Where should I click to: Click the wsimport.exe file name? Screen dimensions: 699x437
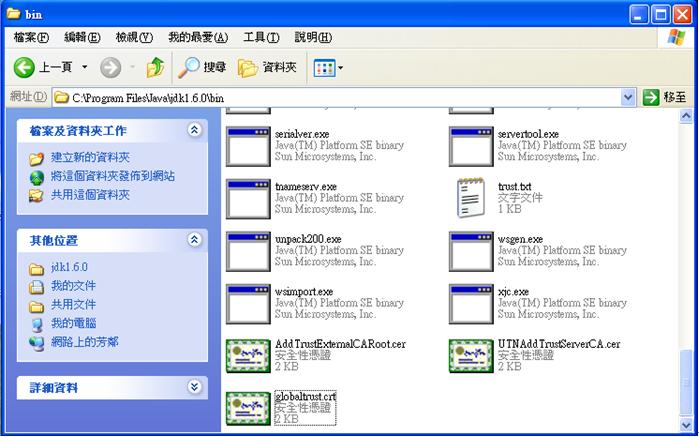(304, 292)
